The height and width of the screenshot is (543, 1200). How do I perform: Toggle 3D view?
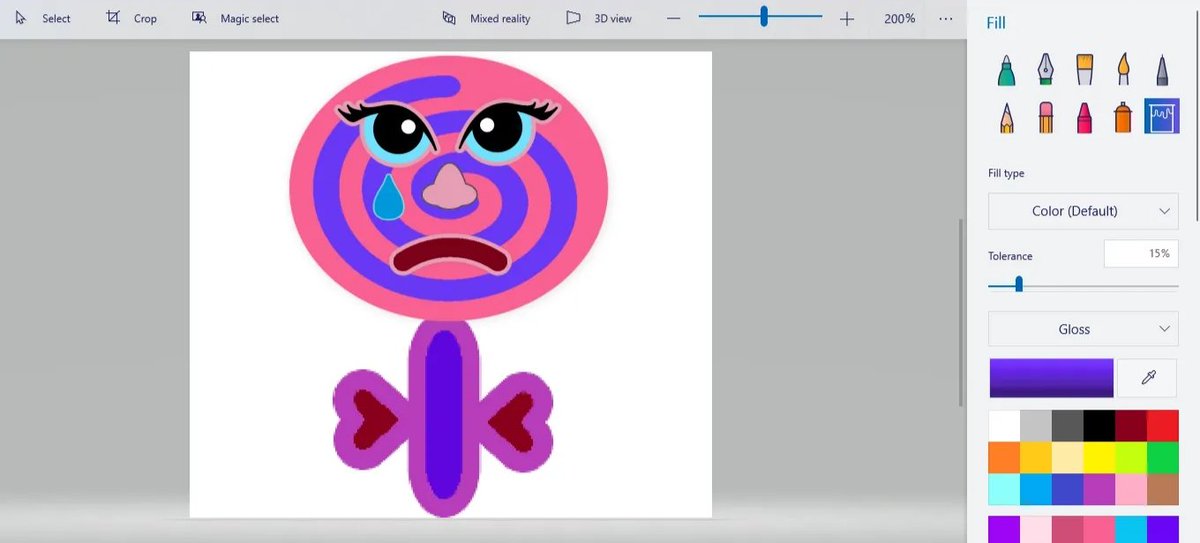(x=601, y=18)
